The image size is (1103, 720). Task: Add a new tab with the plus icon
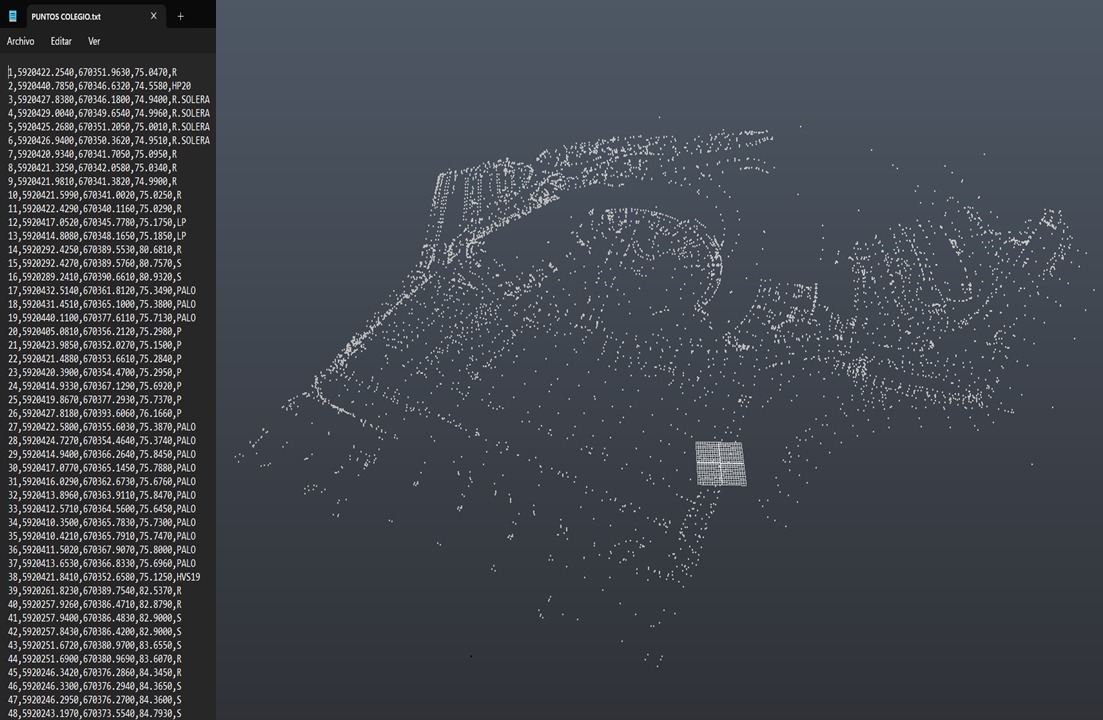pos(180,16)
